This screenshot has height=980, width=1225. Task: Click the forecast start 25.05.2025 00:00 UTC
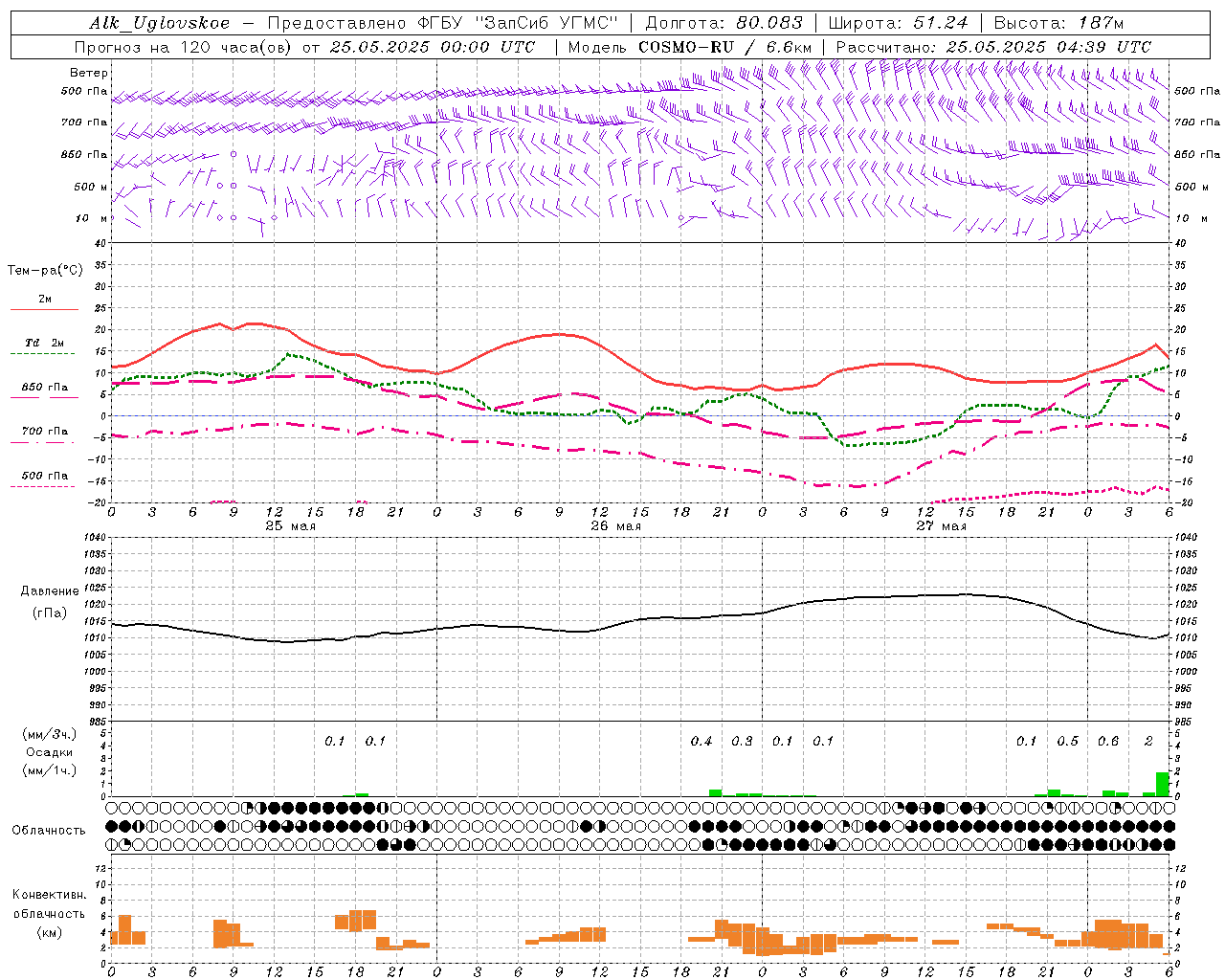click(x=432, y=46)
